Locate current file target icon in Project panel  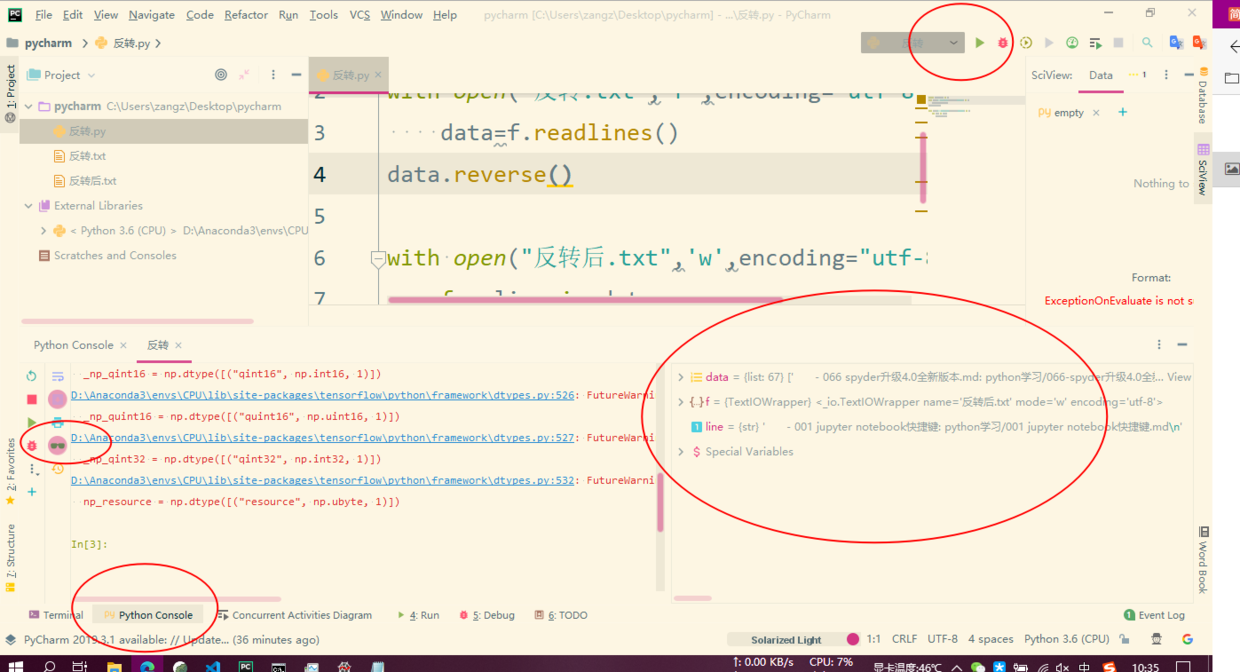point(221,75)
